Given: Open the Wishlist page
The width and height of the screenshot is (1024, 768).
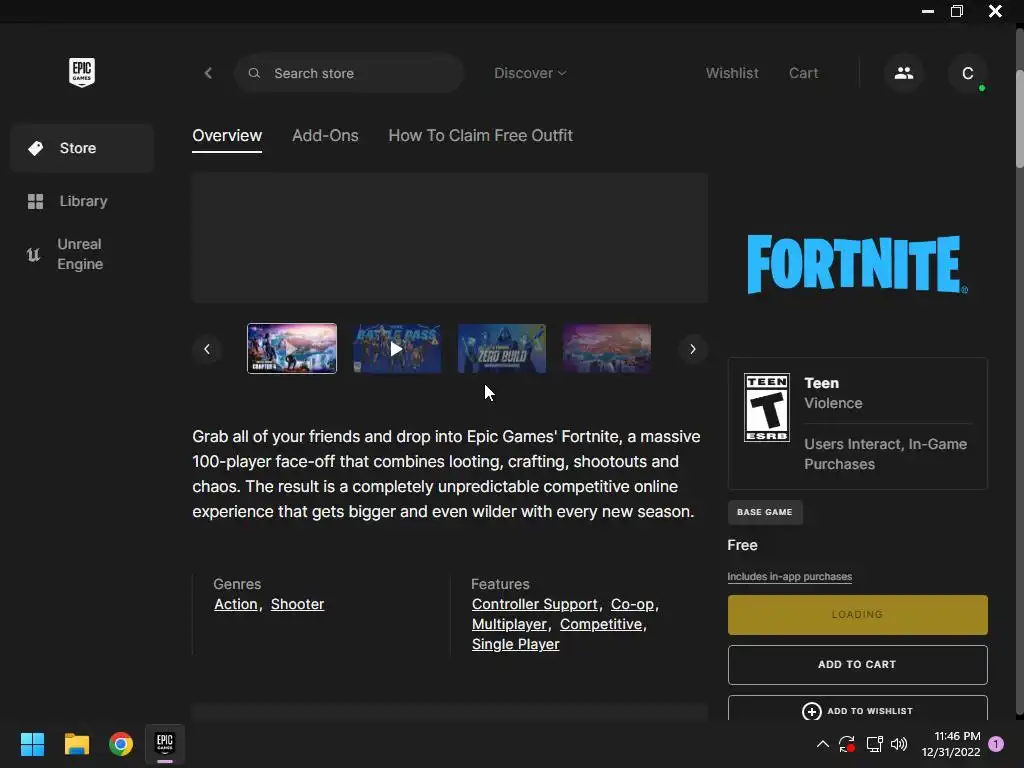Looking at the screenshot, I should tap(732, 73).
